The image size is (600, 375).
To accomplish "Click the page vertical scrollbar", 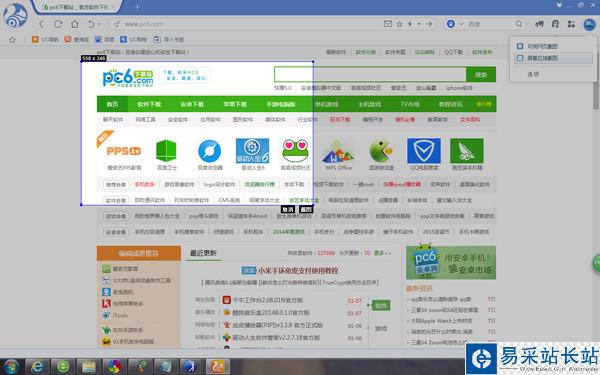I will [x=596, y=96].
